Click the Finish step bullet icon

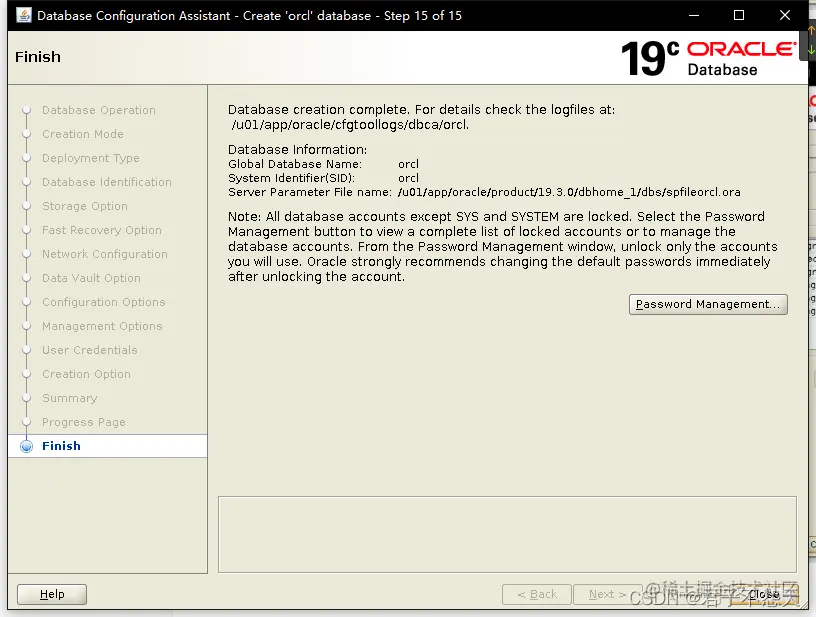(x=26, y=446)
